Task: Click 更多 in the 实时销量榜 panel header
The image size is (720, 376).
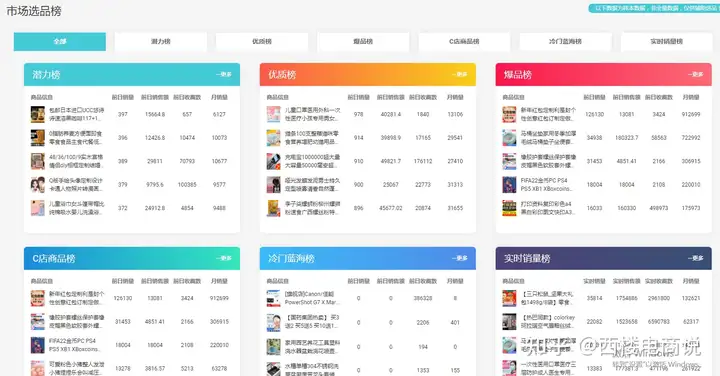Action: [696, 258]
